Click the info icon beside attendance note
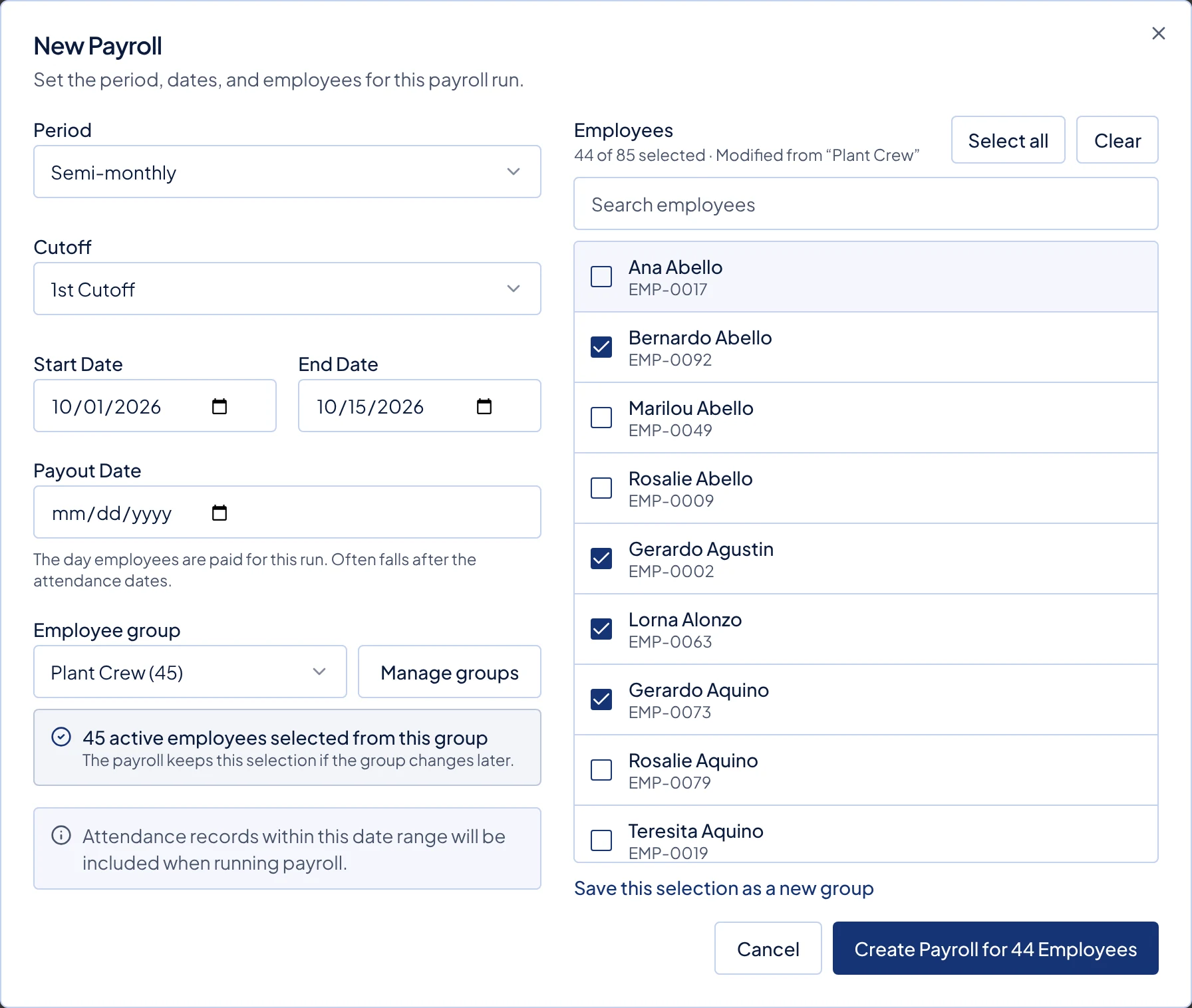This screenshot has height=1008, width=1192. [61, 835]
